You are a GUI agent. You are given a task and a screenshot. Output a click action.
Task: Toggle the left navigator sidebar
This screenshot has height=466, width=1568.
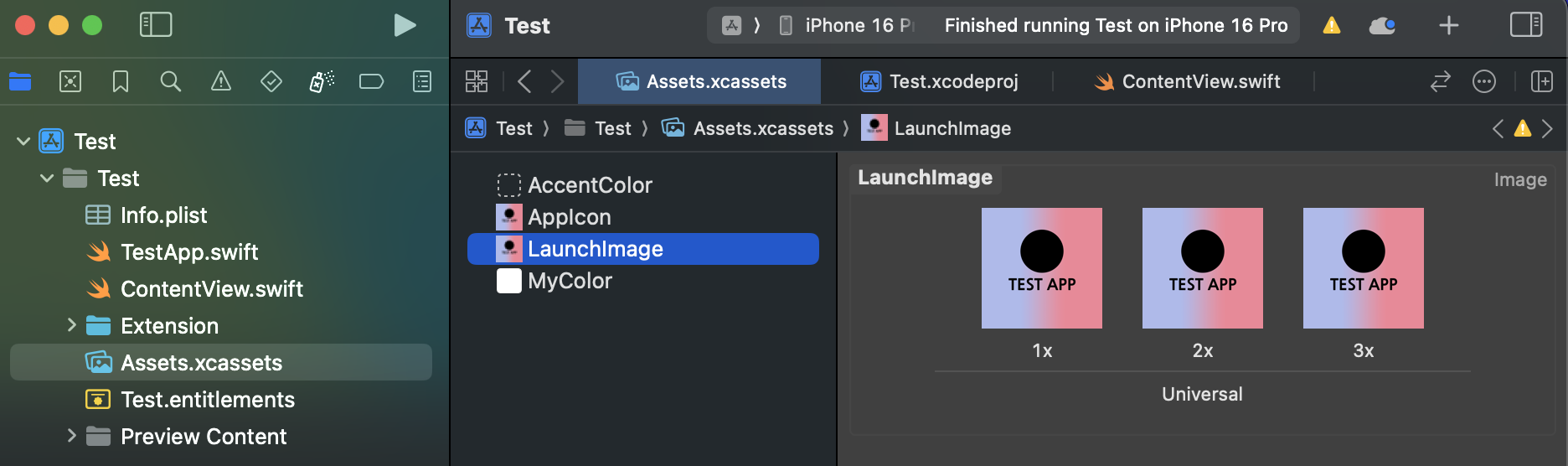point(156,25)
